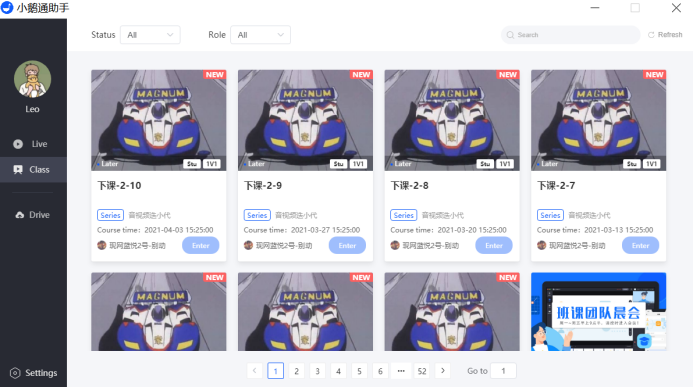Click the Stu tag on 下课-2-8
This screenshot has width=693, height=388.
tap(485, 164)
